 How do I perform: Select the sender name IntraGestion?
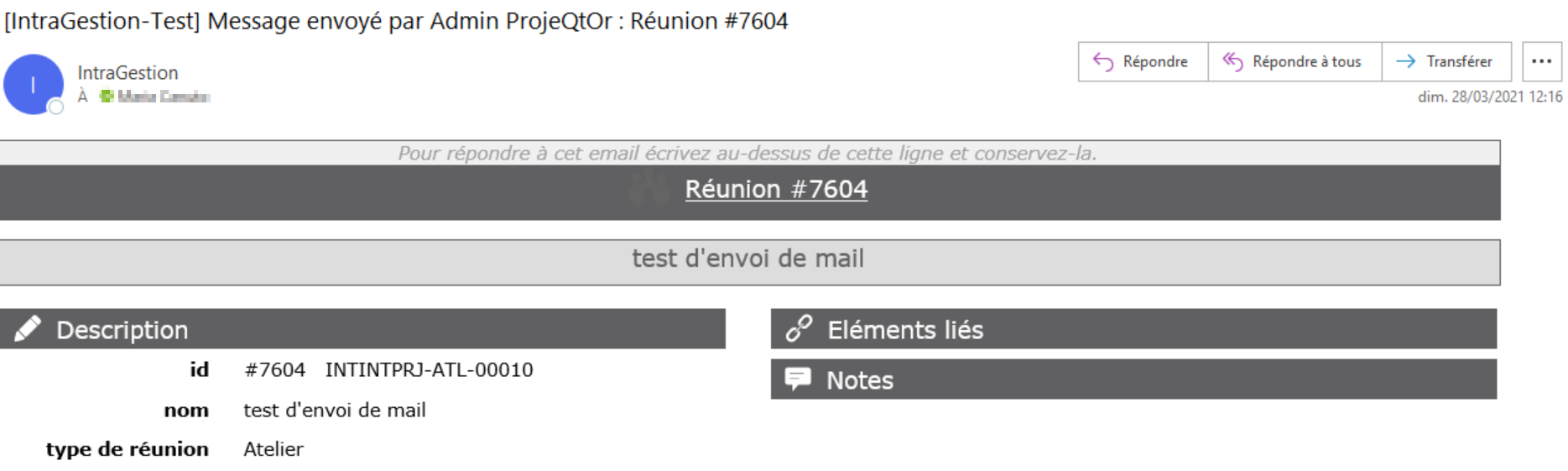(x=128, y=73)
